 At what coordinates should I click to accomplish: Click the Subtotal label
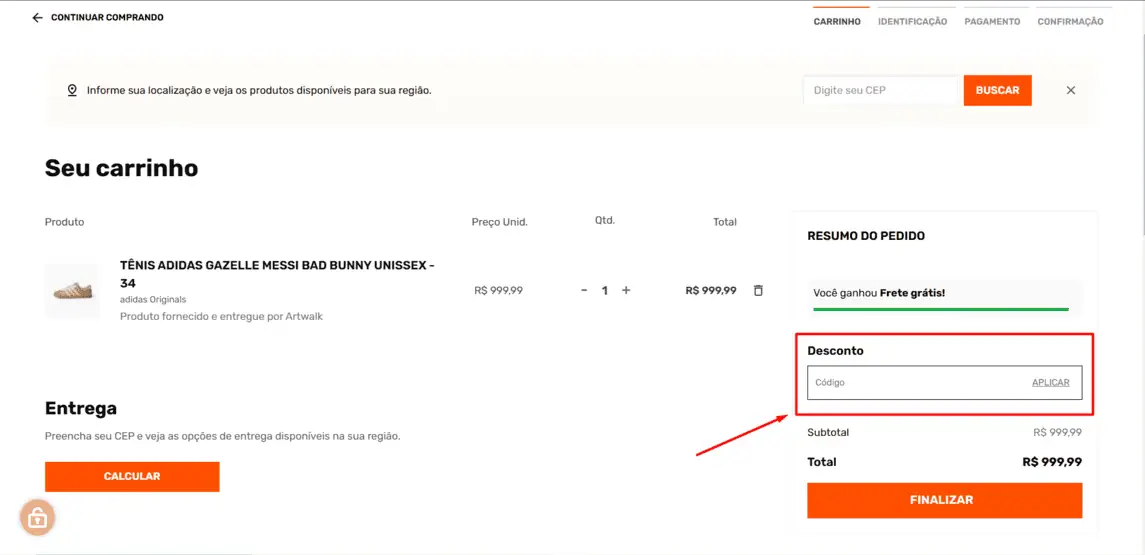point(828,432)
